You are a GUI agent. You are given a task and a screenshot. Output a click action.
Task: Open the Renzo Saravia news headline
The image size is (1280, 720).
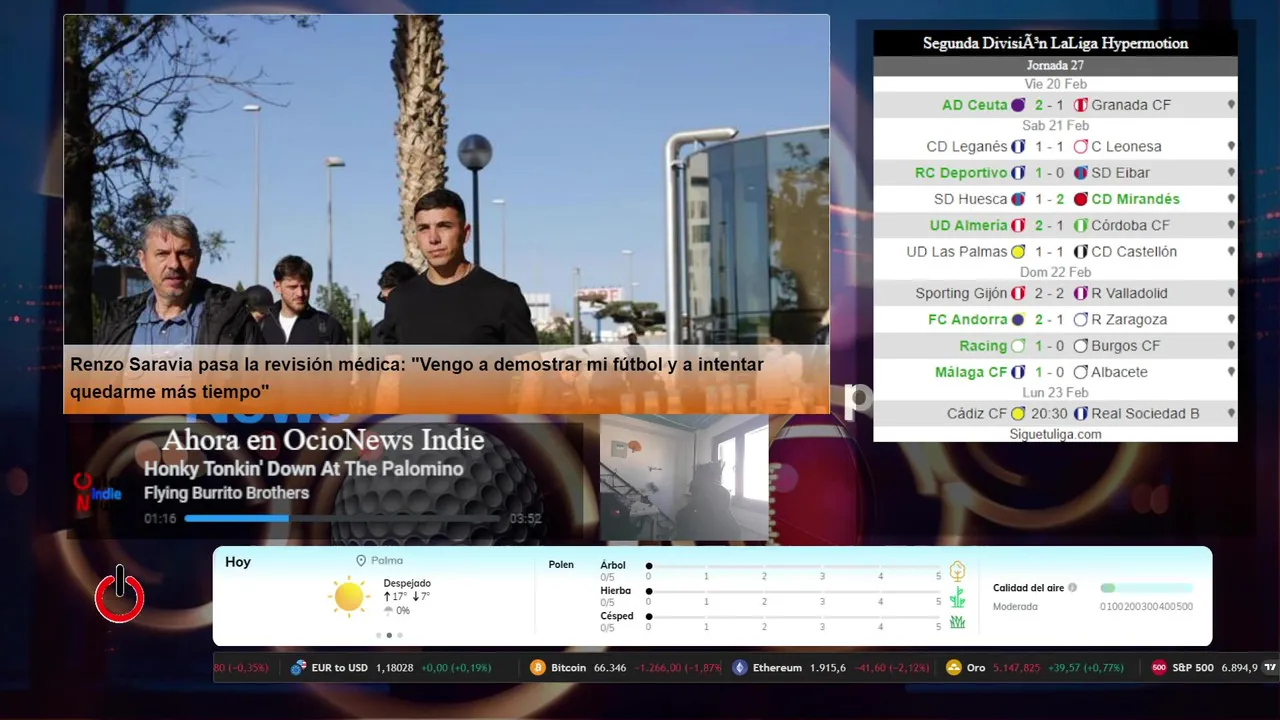pyautogui.click(x=417, y=378)
